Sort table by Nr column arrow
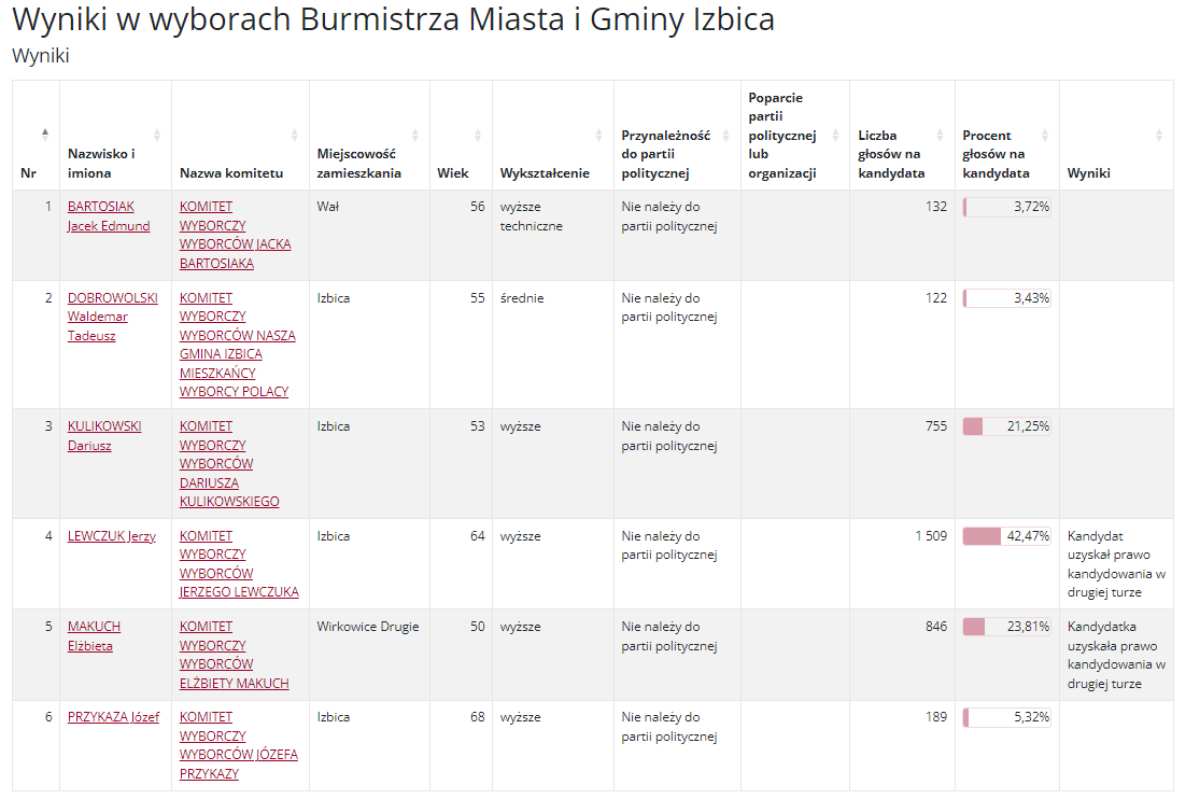The image size is (1200, 799). (x=44, y=135)
